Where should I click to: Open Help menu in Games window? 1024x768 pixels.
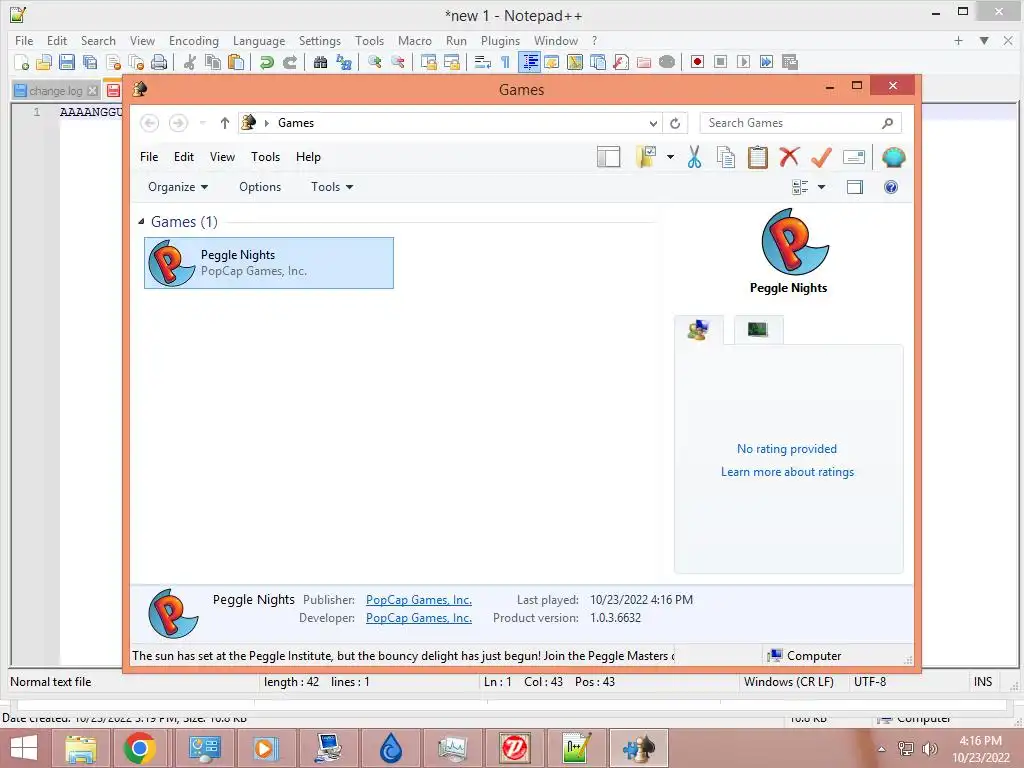308,157
